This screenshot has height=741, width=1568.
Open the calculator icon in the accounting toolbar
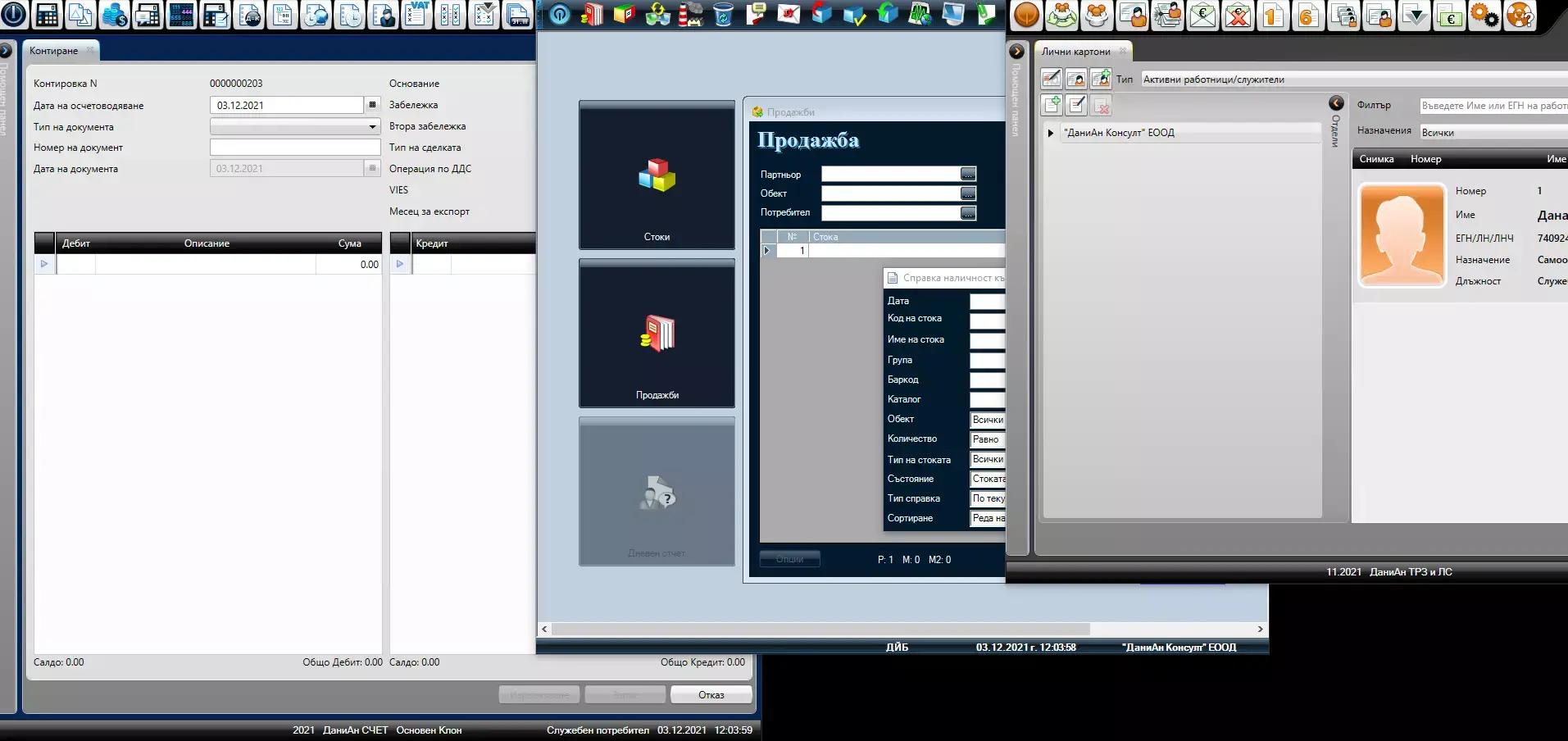point(48,14)
